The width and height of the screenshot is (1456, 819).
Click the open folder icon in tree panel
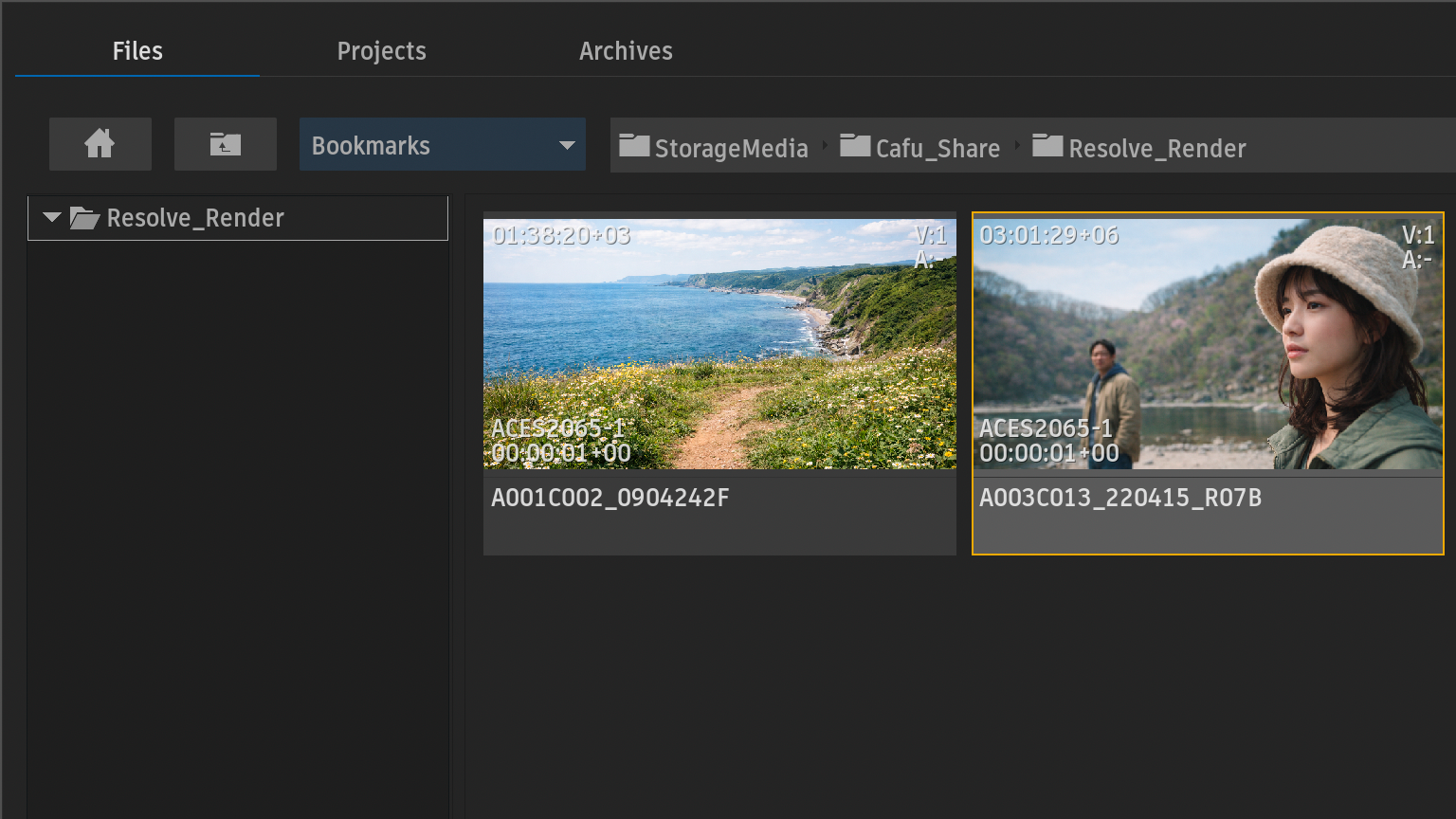(84, 219)
